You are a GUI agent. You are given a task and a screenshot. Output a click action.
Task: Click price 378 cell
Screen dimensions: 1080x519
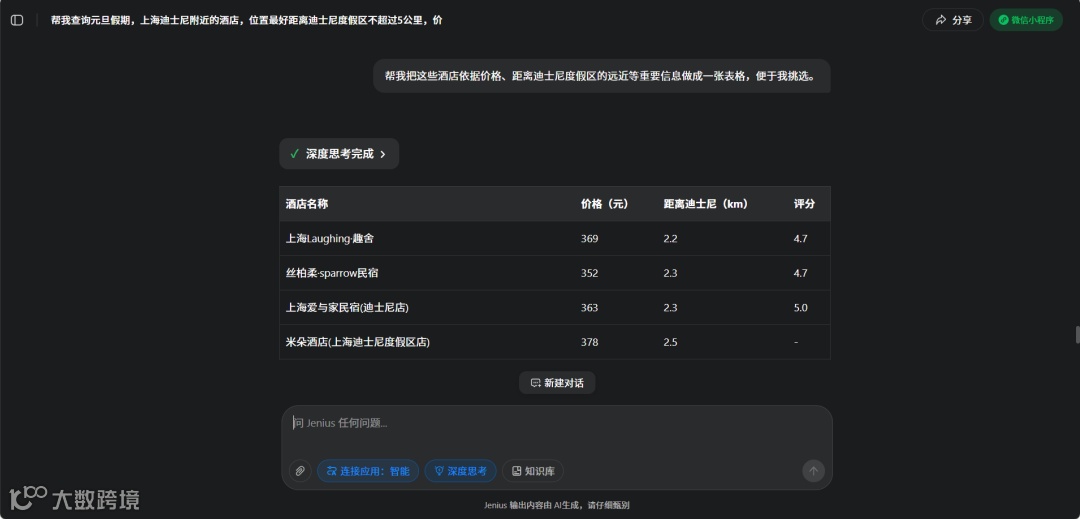tap(590, 341)
